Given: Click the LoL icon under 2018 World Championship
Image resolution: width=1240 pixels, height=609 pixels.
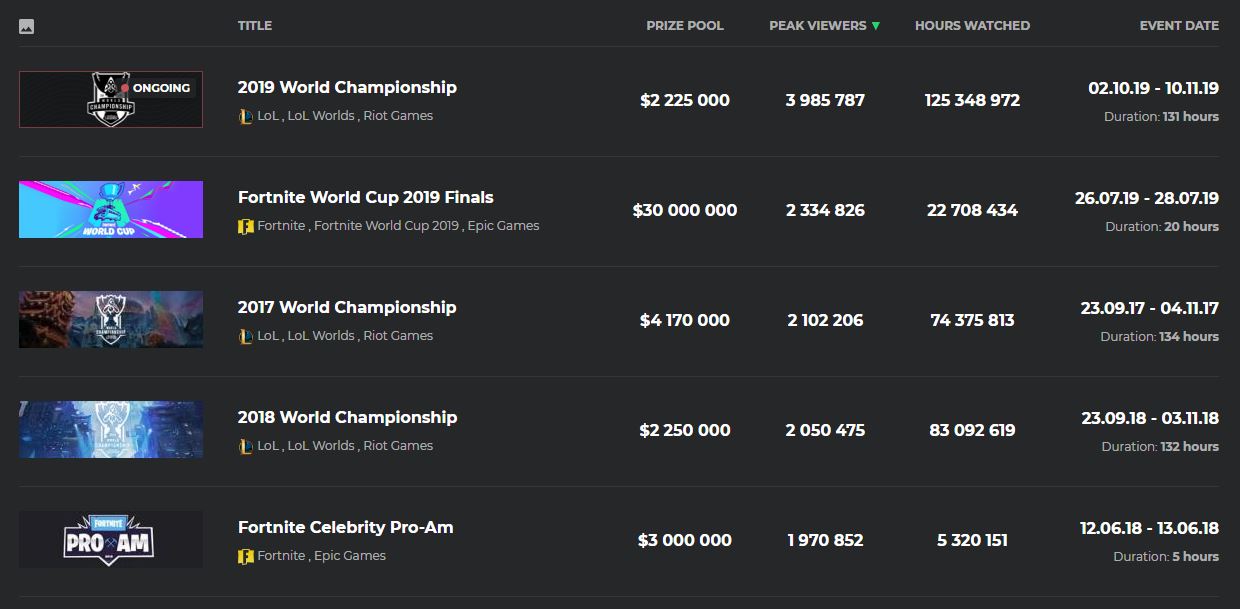Looking at the screenshot, I should 246,446.
